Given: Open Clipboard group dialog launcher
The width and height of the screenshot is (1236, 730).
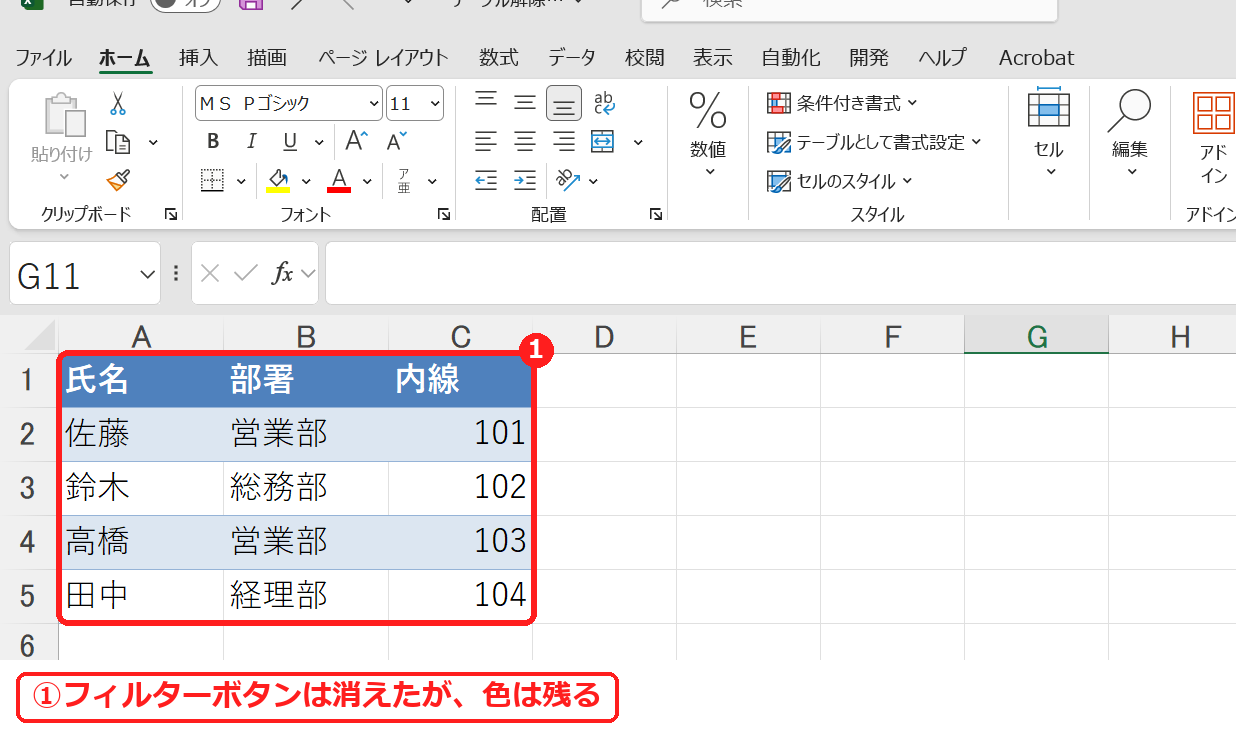Looking at the screenshot, I should click(x=171, y=214).
